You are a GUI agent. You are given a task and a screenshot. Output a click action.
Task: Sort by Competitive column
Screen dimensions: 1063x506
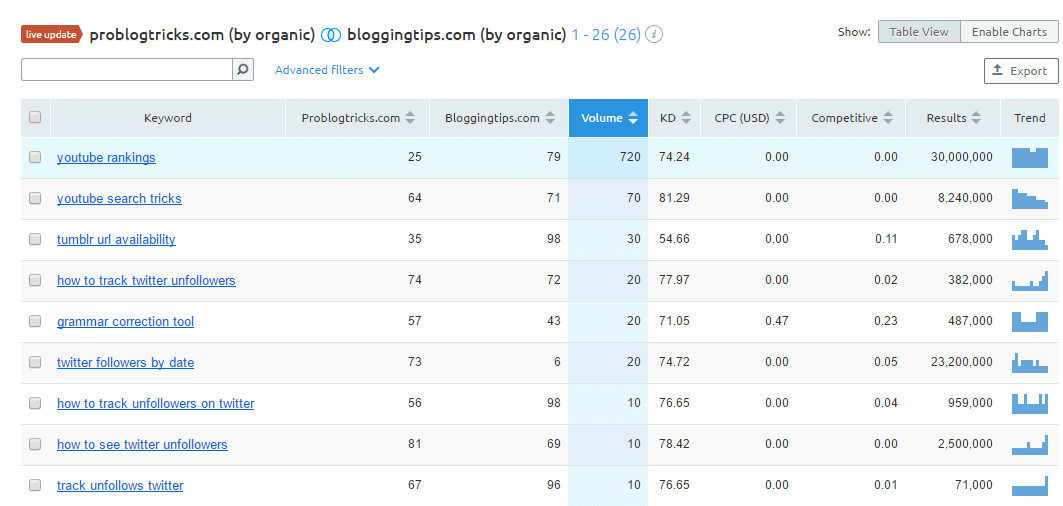[851, 118]
